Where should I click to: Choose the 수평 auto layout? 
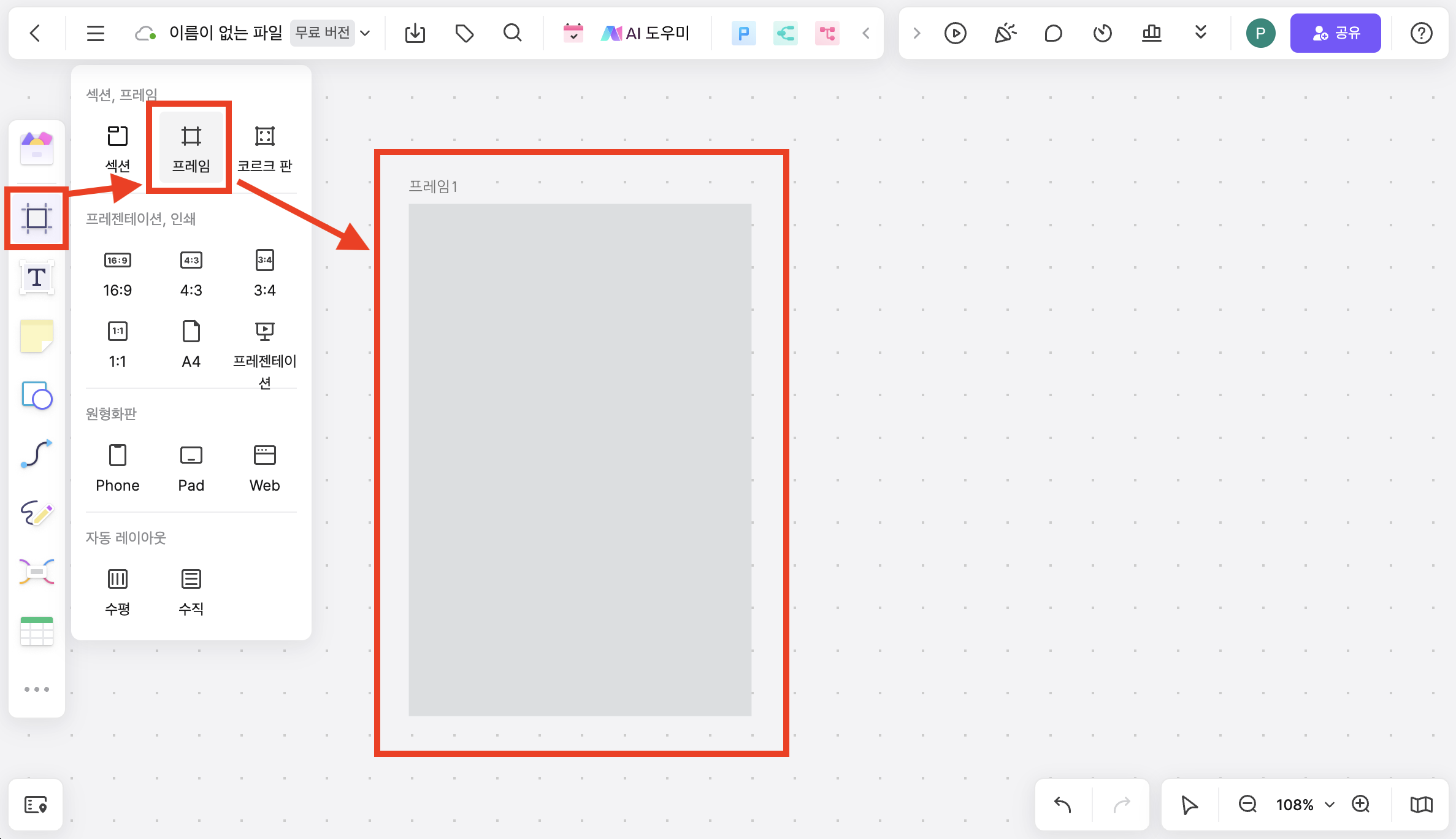tap(117, 592)
